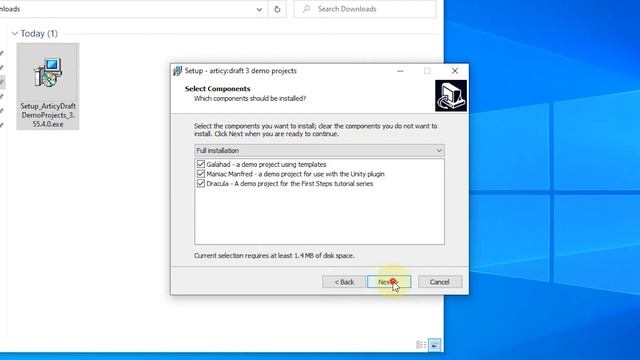Close the setup wizard window
Viewport: 640px width, 360px height.
tap(455, 71)
